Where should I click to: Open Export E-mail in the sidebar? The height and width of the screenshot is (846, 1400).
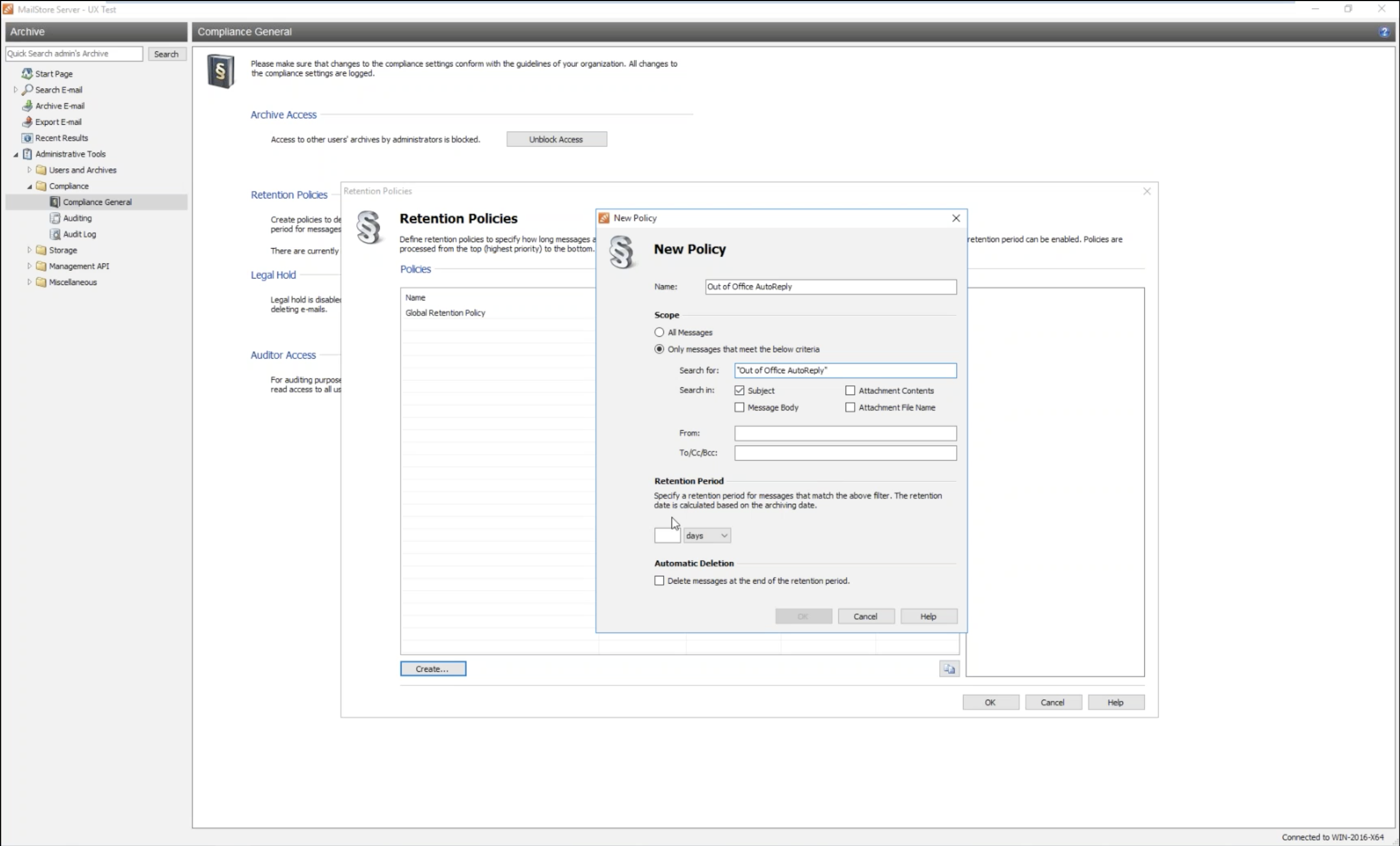point(58,121)
